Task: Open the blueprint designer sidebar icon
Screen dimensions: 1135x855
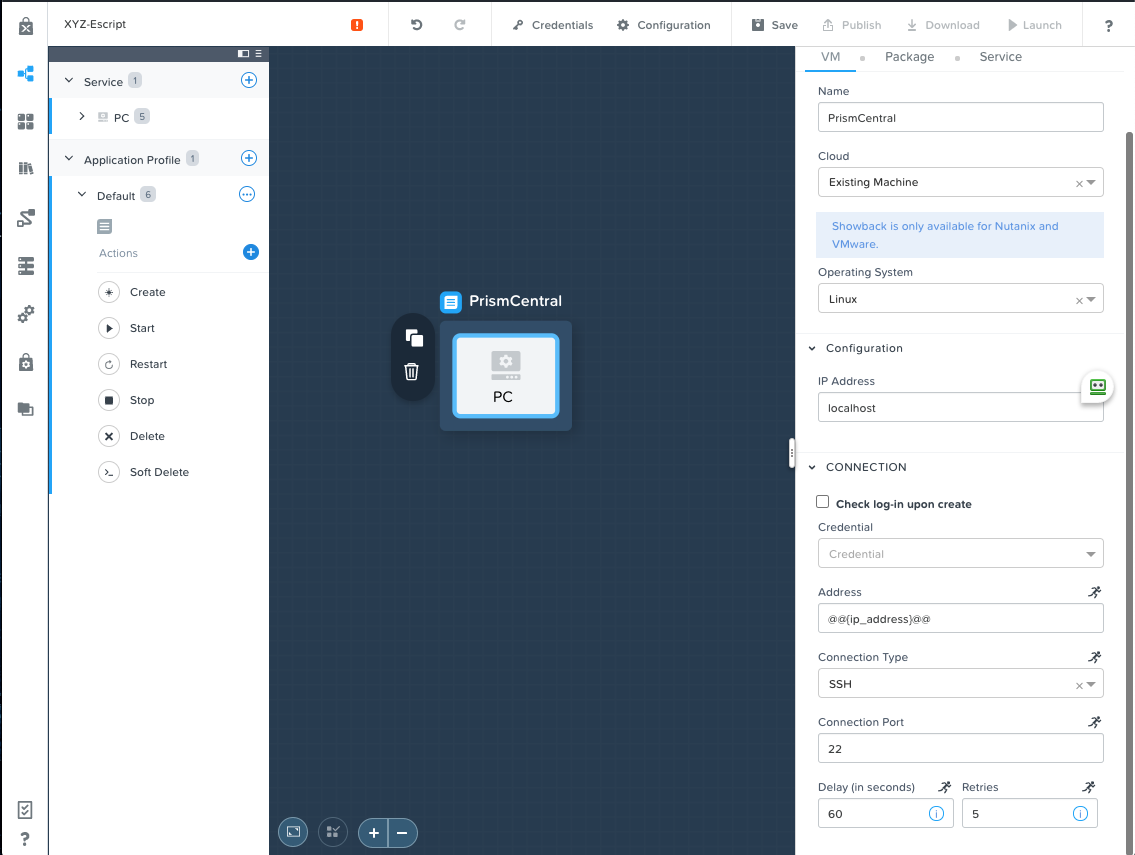Action: click(25, 73)
